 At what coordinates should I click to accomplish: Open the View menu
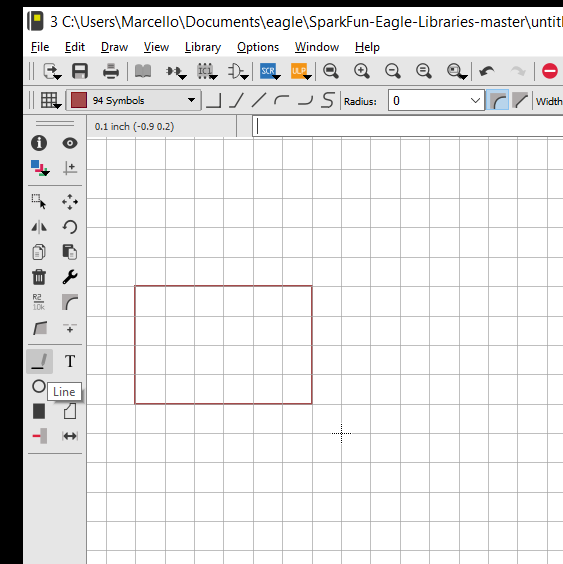(x=156, y=47)
